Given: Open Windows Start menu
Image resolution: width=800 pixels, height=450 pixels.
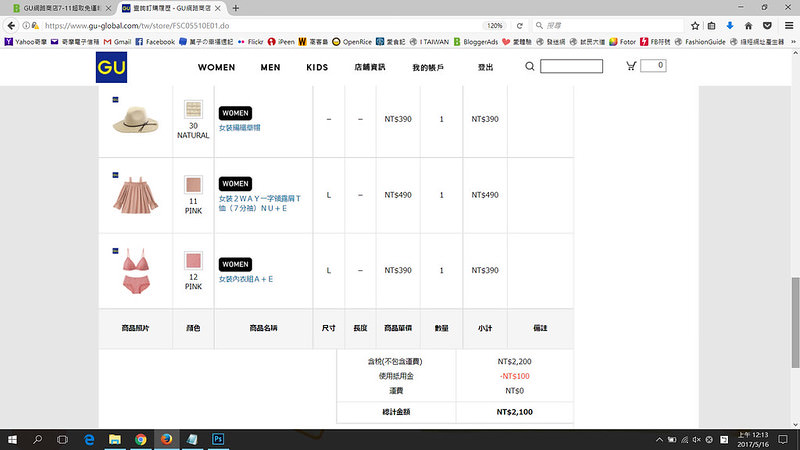Looking at the screenshot, I should tap(12, 439).
